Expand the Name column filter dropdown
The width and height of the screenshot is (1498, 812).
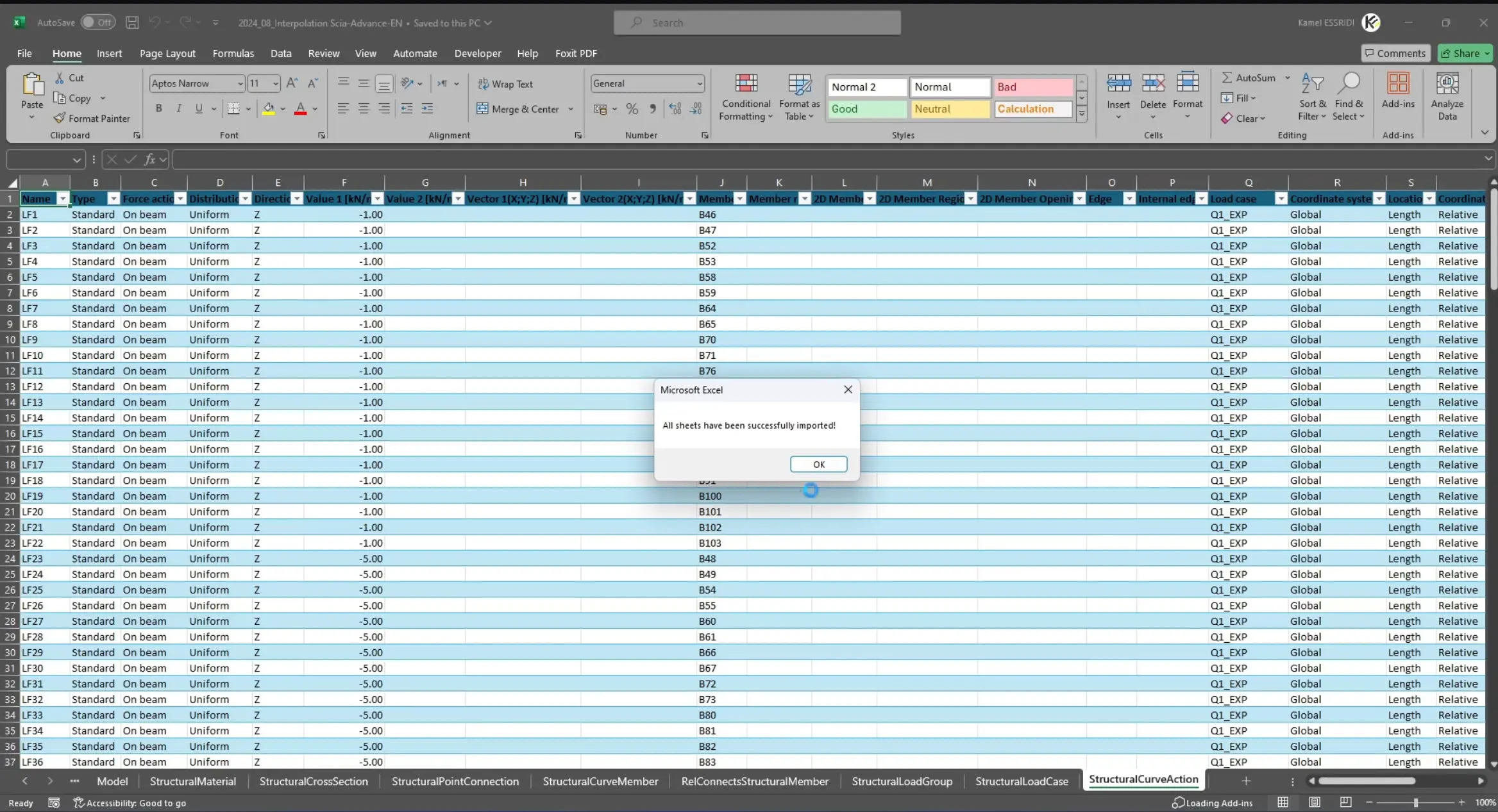(62, 198)
